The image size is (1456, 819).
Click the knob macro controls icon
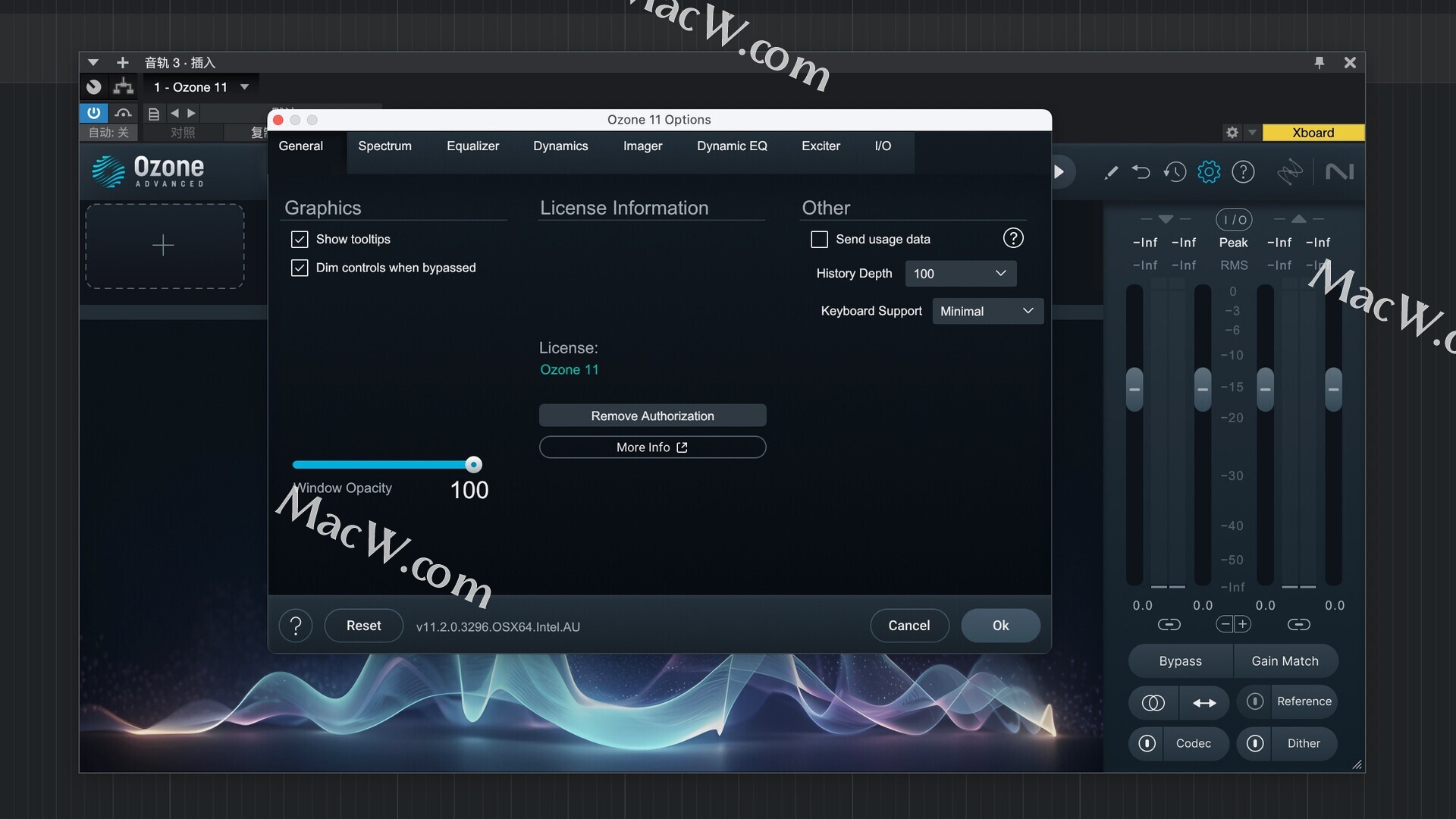coord(94,87)
